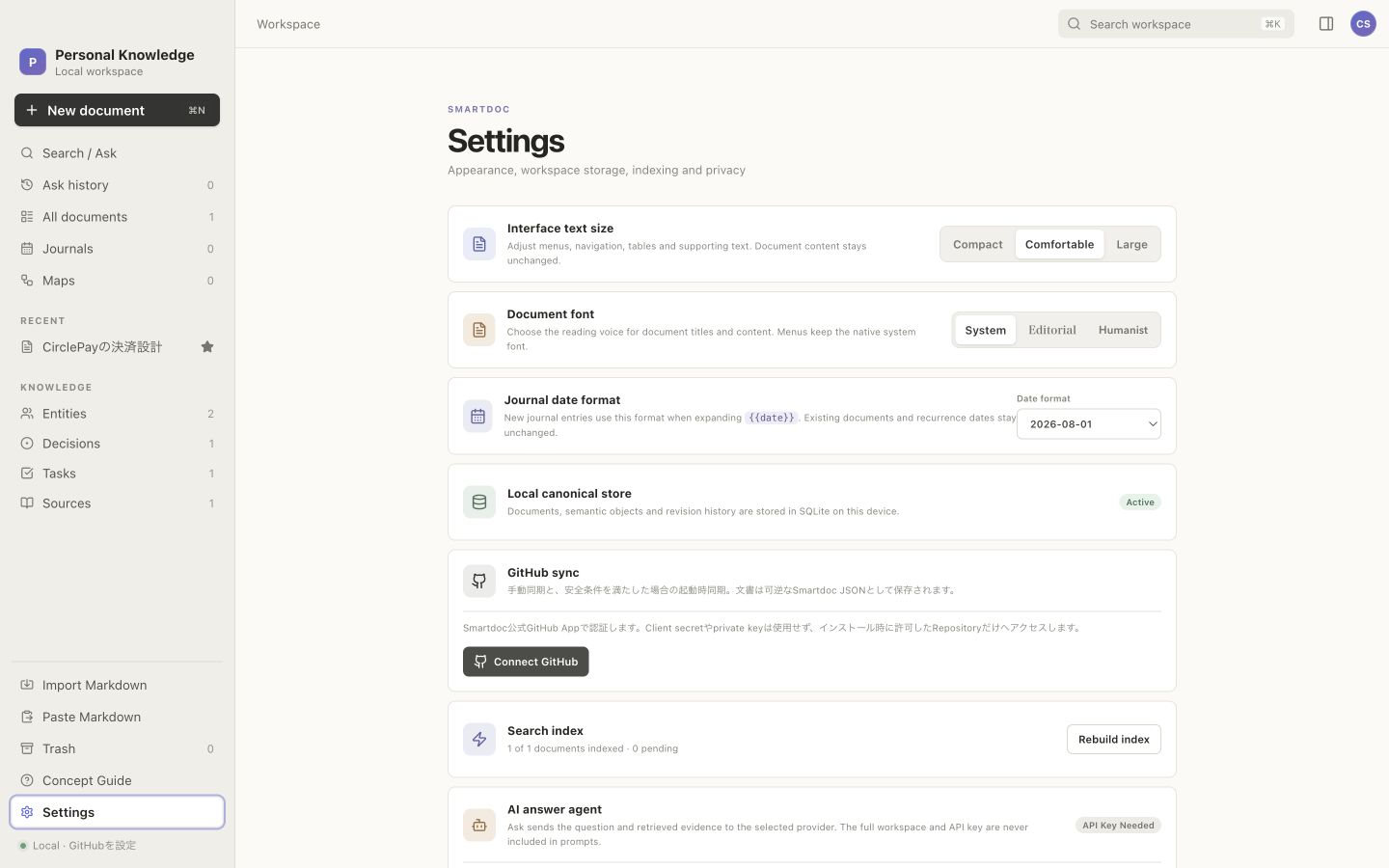Click the Interface text size card icon
This screenshot has height=868, width=1389.
[479, 244]
